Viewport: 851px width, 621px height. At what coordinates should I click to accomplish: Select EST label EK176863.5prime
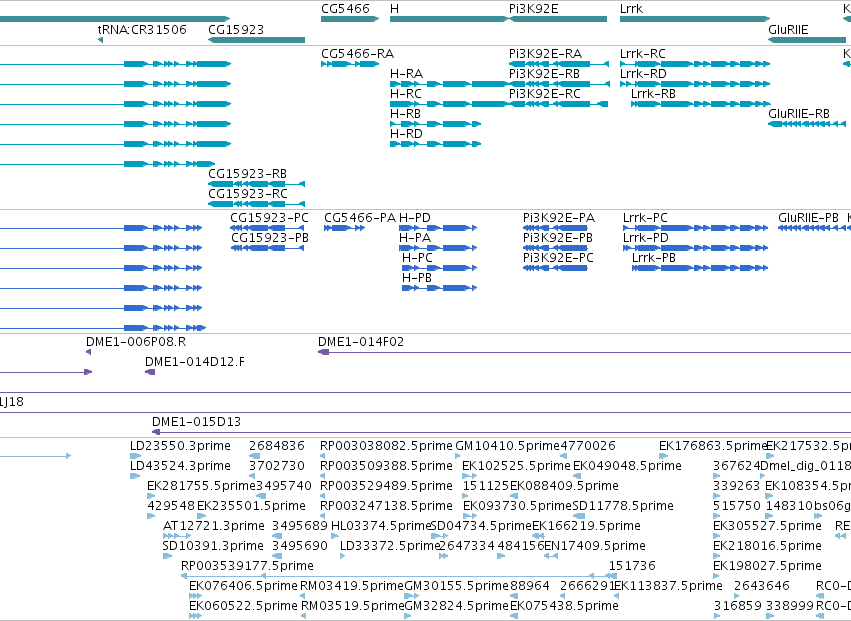click(713, 446)
